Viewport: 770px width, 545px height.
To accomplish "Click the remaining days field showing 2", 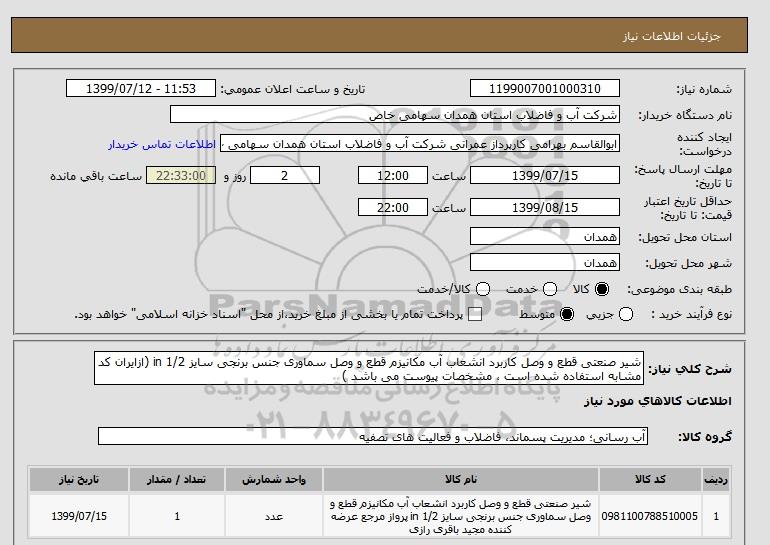I will click(285, 175).
